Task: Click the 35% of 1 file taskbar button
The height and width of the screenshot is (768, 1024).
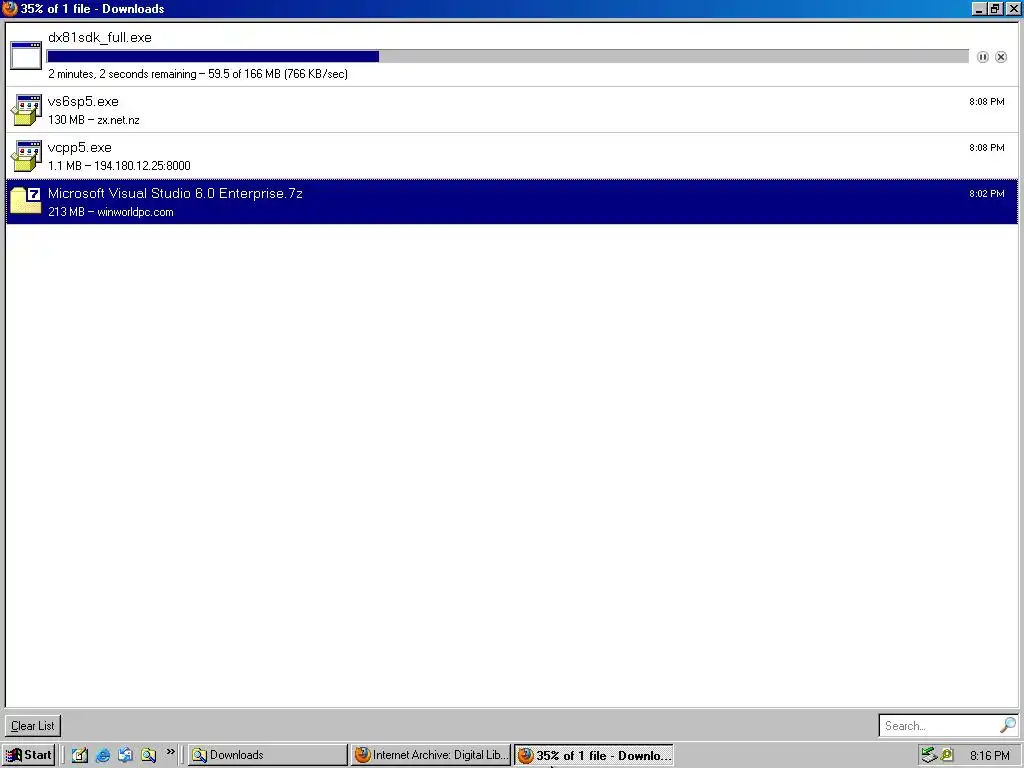Action: click(x=594, y=755)
